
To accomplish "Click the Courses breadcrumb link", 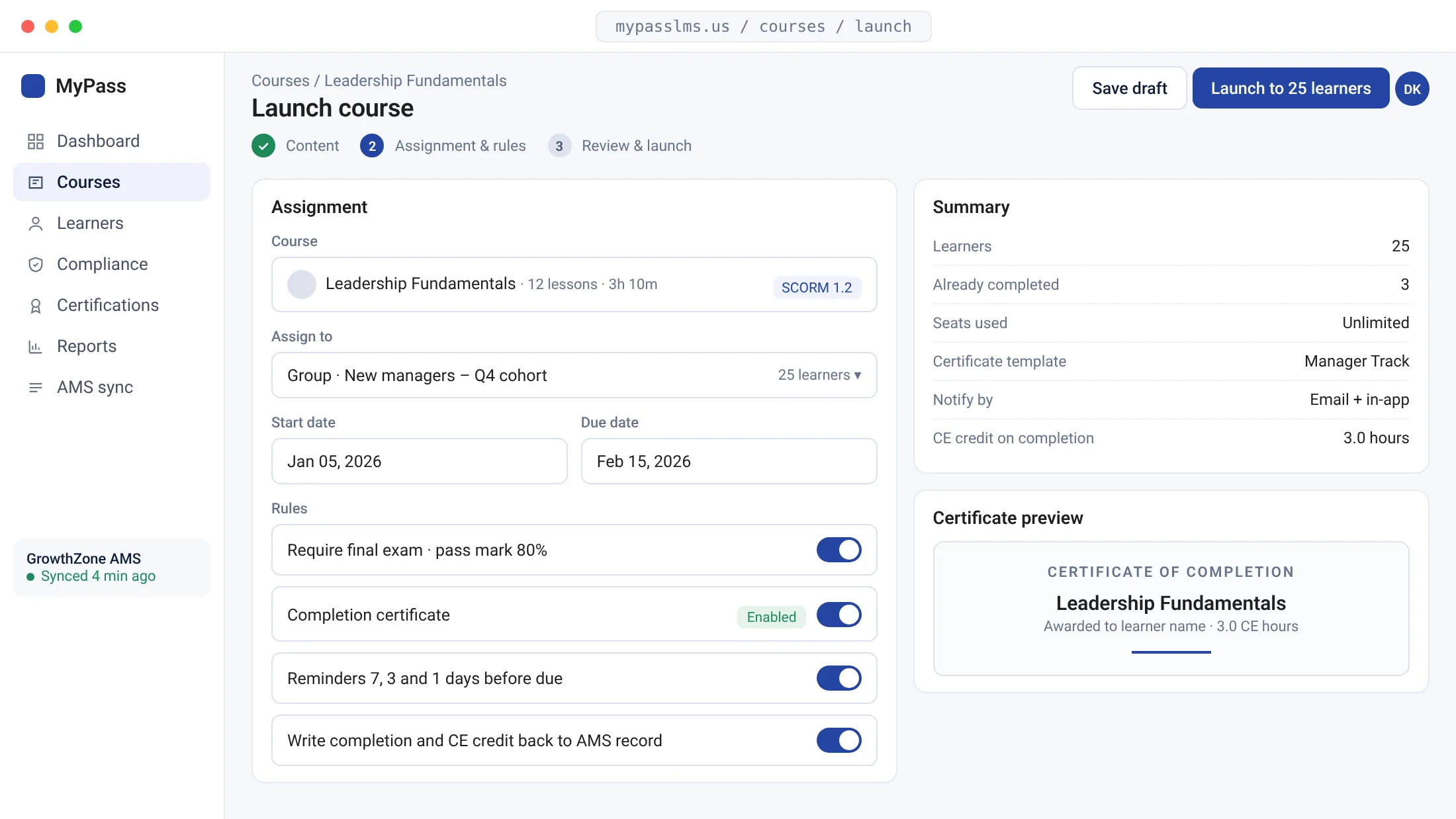I will pos(281,81).
